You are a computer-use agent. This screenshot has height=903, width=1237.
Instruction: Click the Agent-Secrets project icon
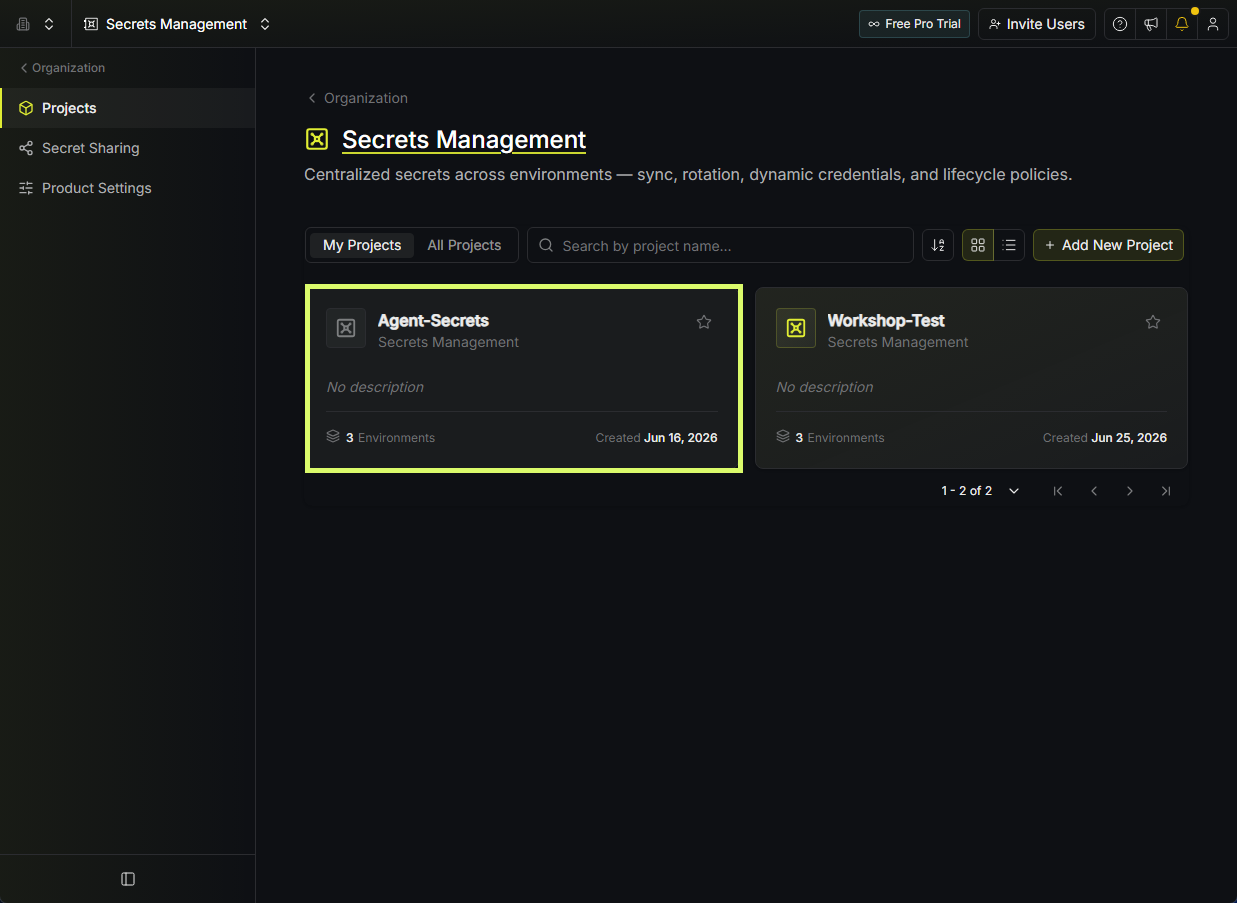point(346,328)
